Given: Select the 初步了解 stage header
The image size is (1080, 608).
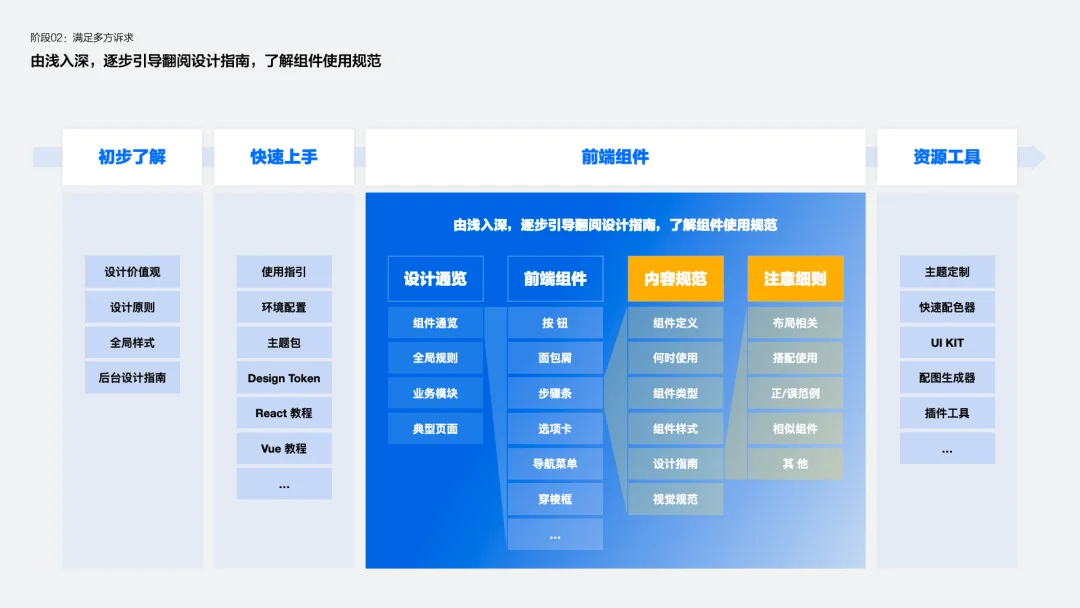Looking at the screenshot, I should click(x=132, y=157).
